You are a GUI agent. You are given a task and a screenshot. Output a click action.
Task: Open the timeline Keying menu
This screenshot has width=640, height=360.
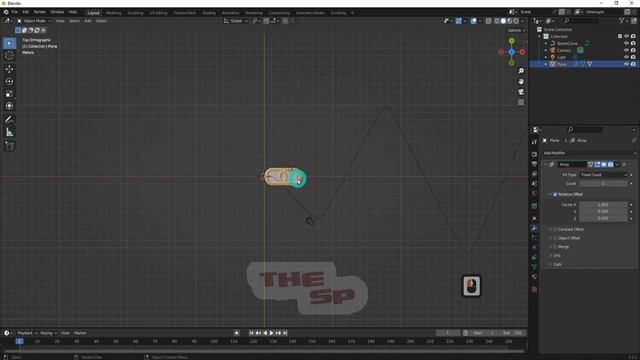coord(48,333)
